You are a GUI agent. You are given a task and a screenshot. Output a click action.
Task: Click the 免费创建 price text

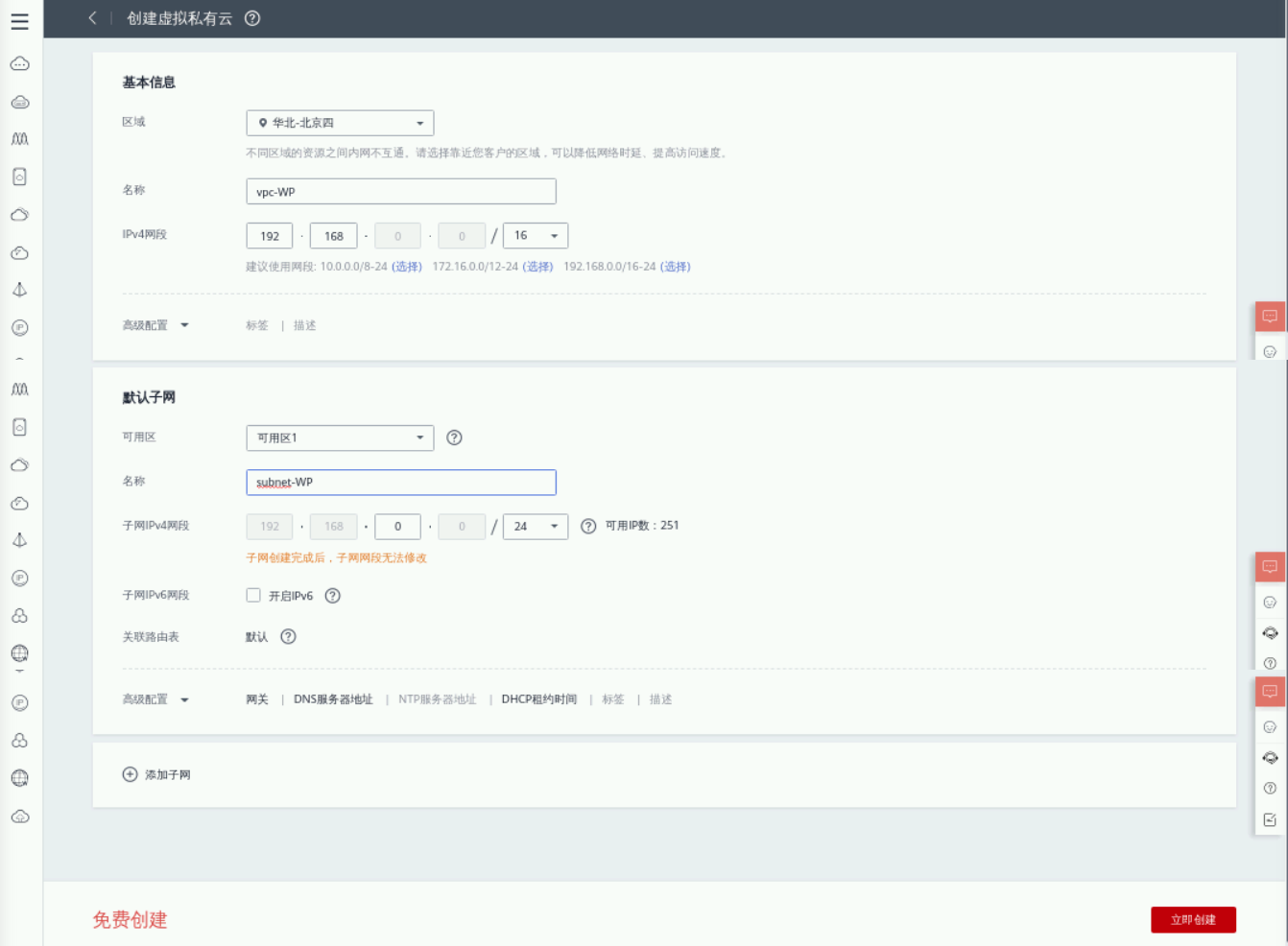130,919
